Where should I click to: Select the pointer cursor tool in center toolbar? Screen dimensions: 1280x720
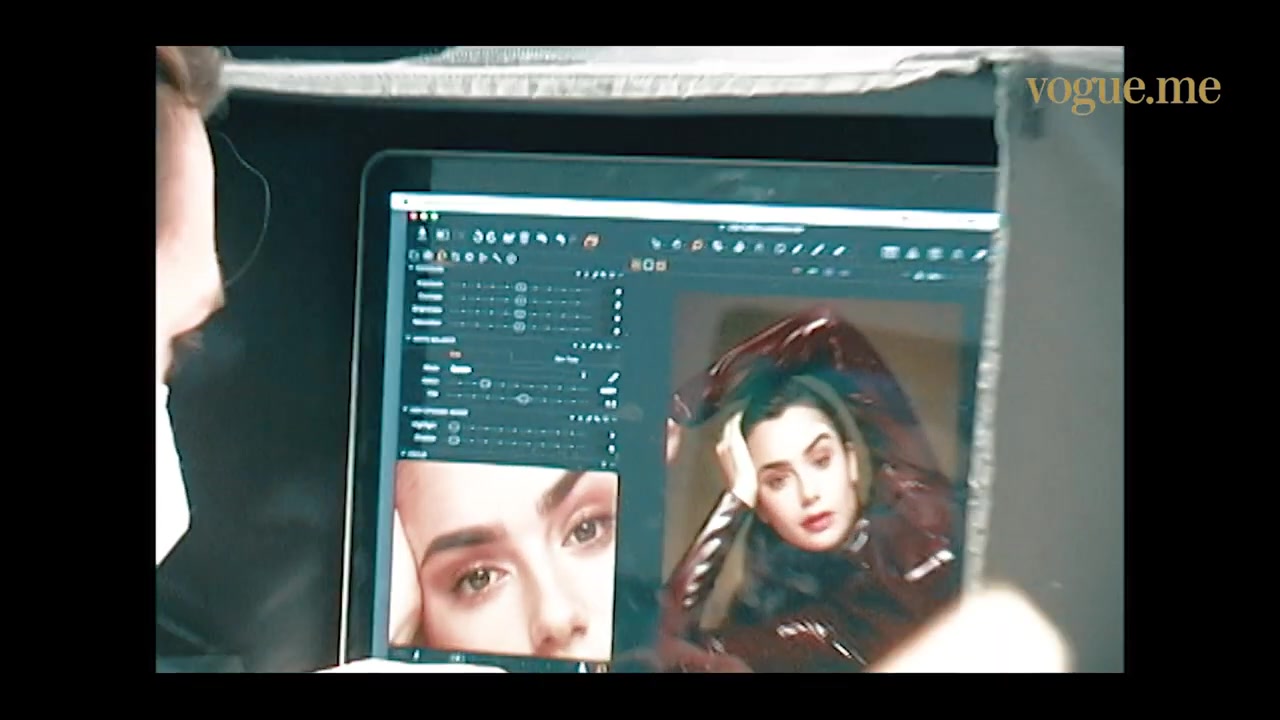(656, 244)
